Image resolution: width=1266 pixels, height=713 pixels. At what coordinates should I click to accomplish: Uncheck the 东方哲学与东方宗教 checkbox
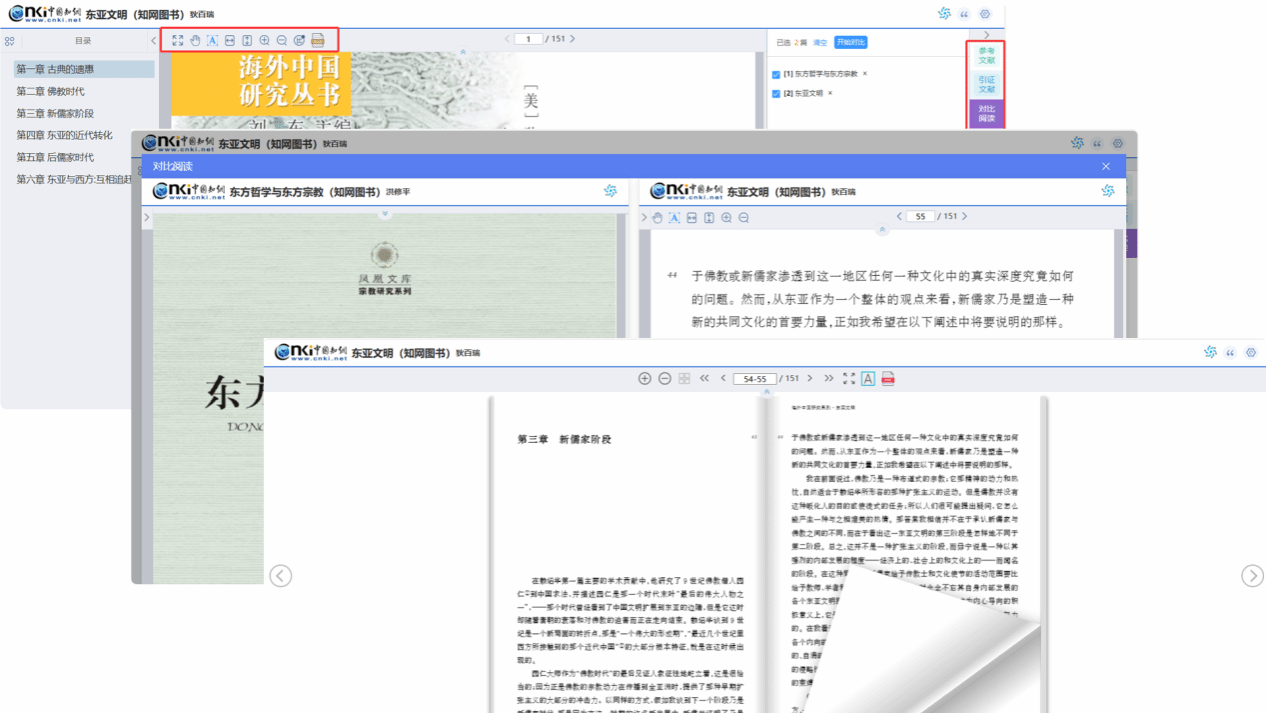tap(776, 74)
